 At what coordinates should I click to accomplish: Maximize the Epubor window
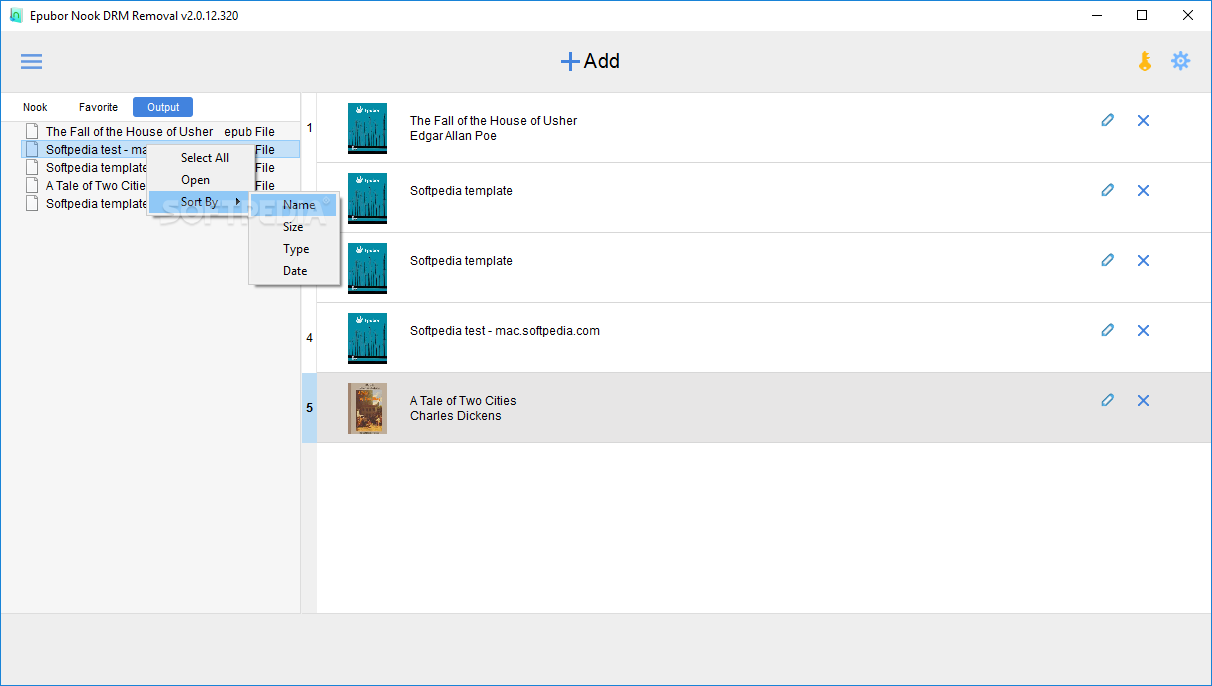pos(1142,15)
